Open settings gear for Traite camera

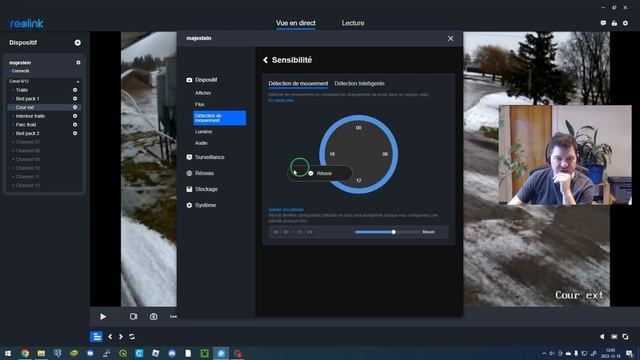tap(75, 90)
